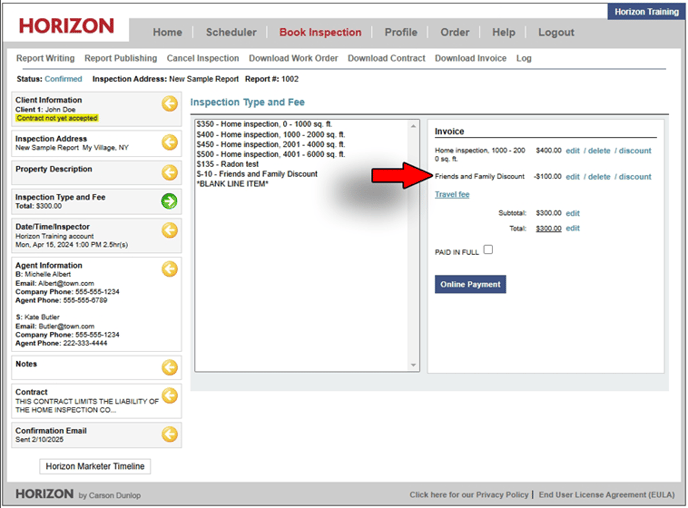The height and width of the screenshot is (508, 688).
Task: Select the $135 Radon test fee item
Action: (231, 164)
